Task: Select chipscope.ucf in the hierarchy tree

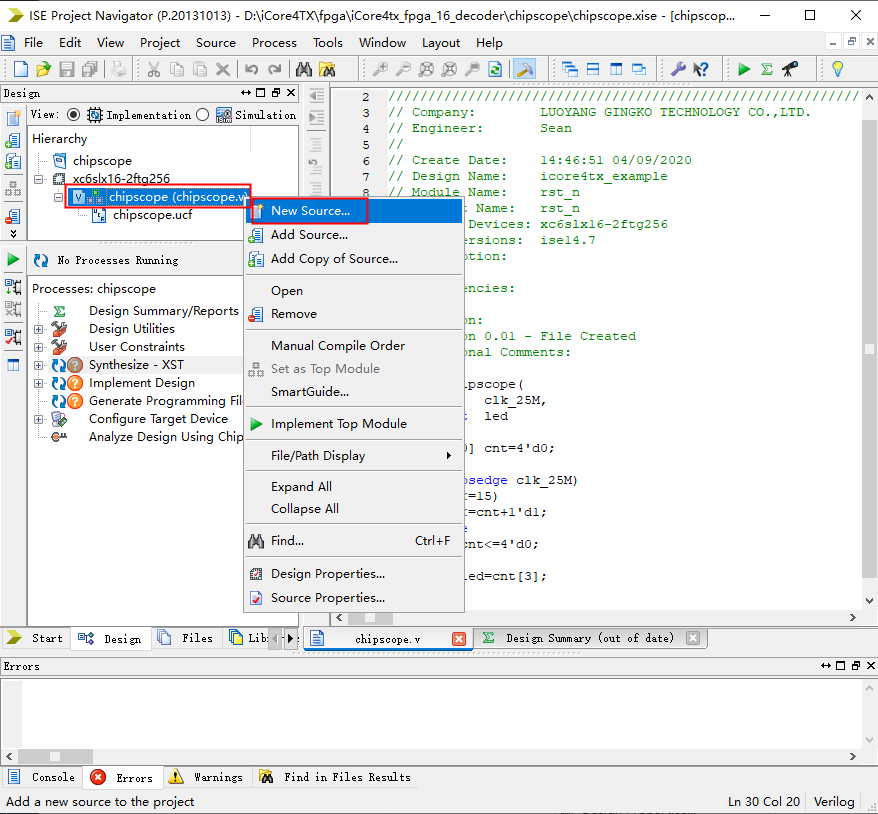Action: pos(151,215)
